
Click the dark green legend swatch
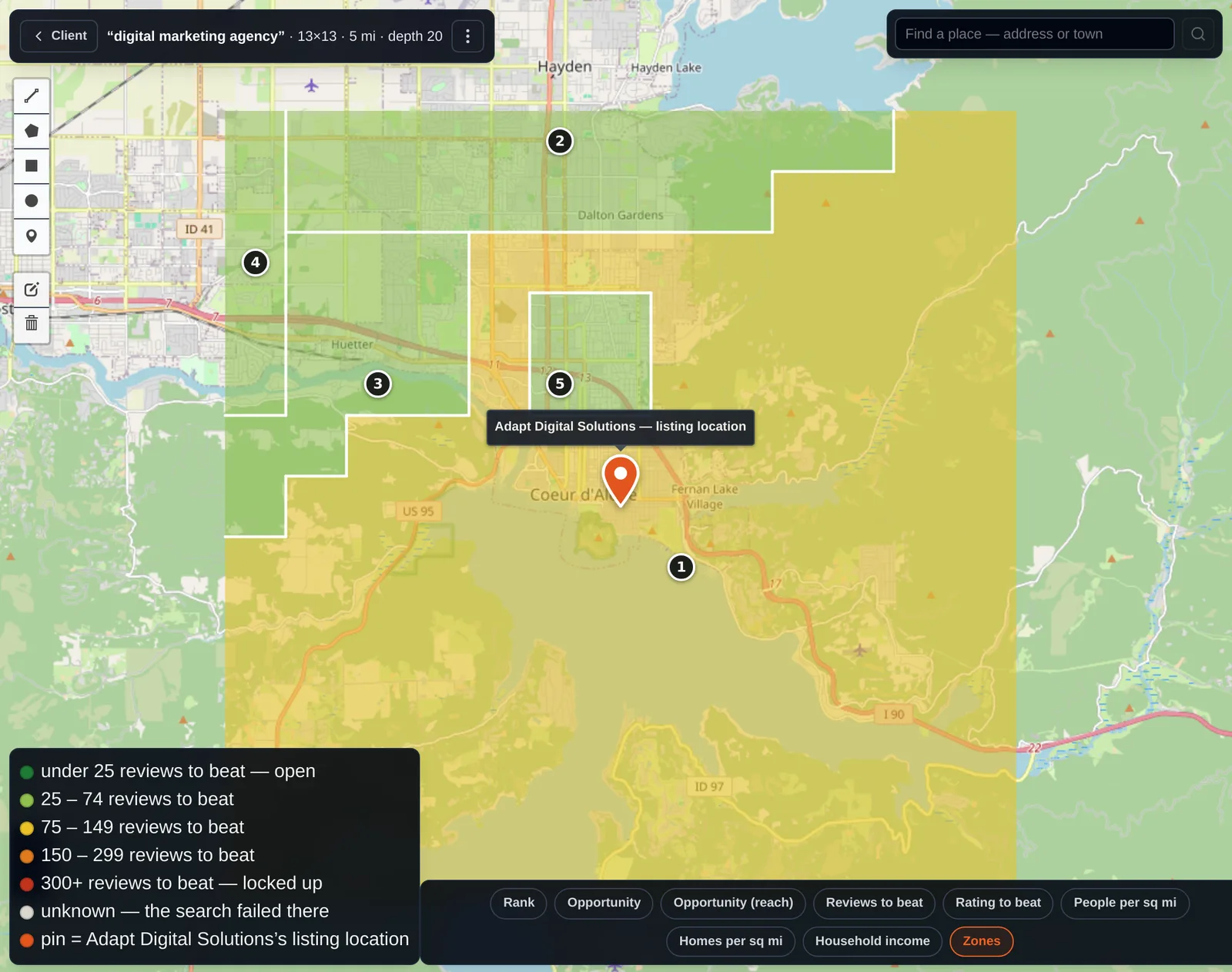(x=27, y=772)
